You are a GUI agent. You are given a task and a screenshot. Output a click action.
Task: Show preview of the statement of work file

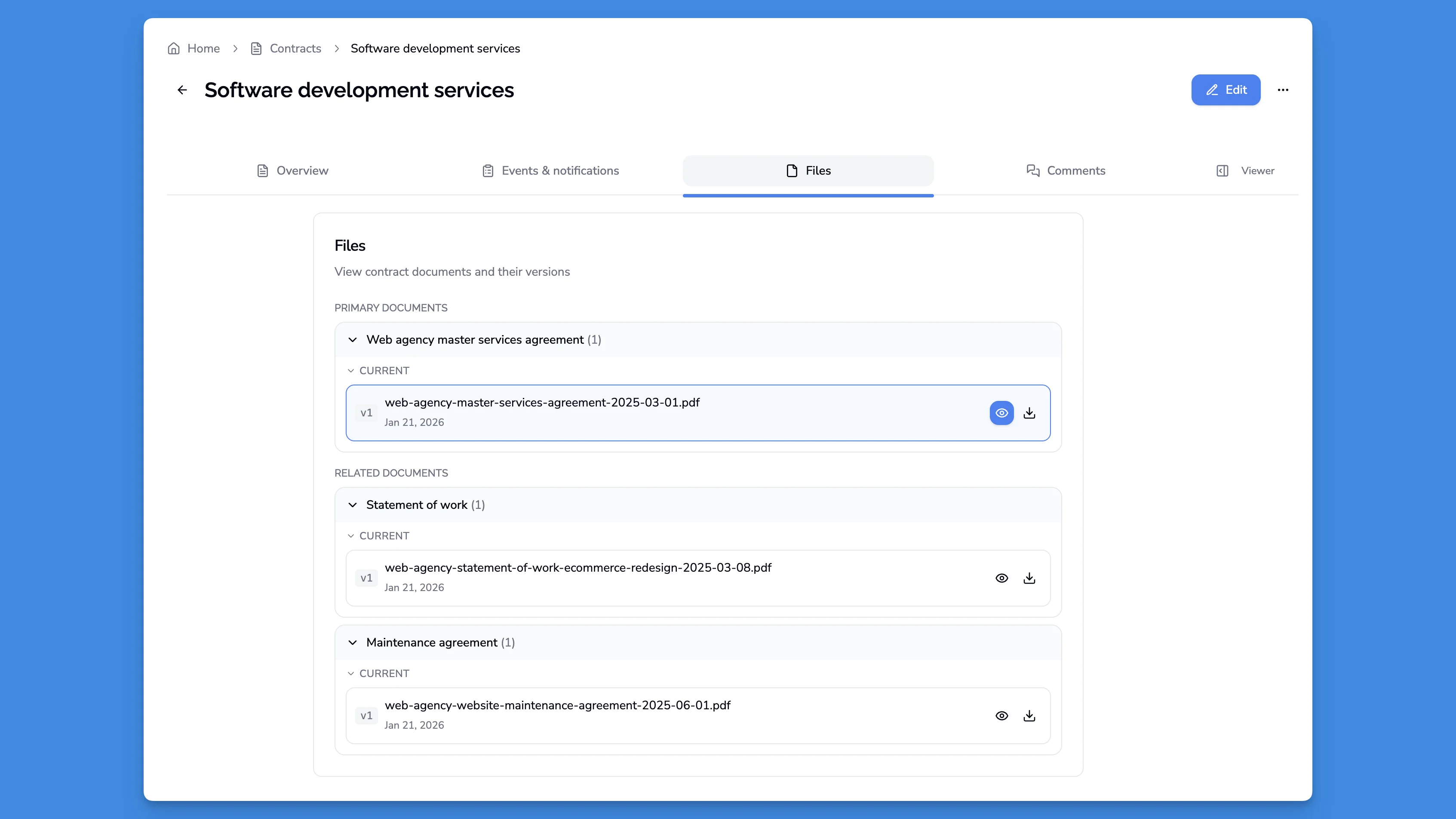(1001, 578)
